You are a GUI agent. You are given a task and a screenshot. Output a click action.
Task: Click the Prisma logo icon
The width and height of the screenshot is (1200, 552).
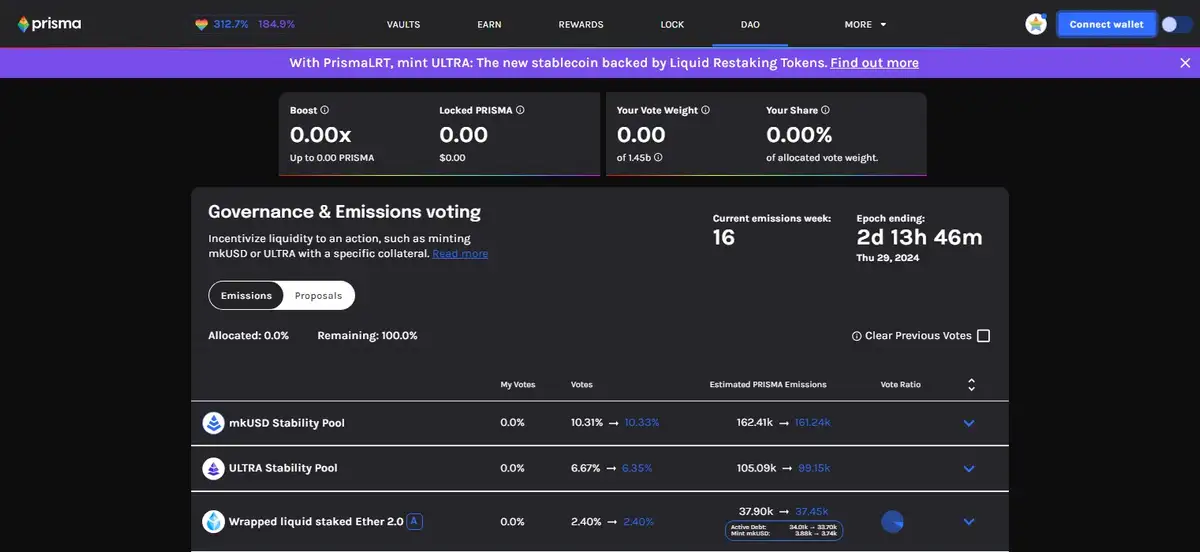[x=24, y=24]
